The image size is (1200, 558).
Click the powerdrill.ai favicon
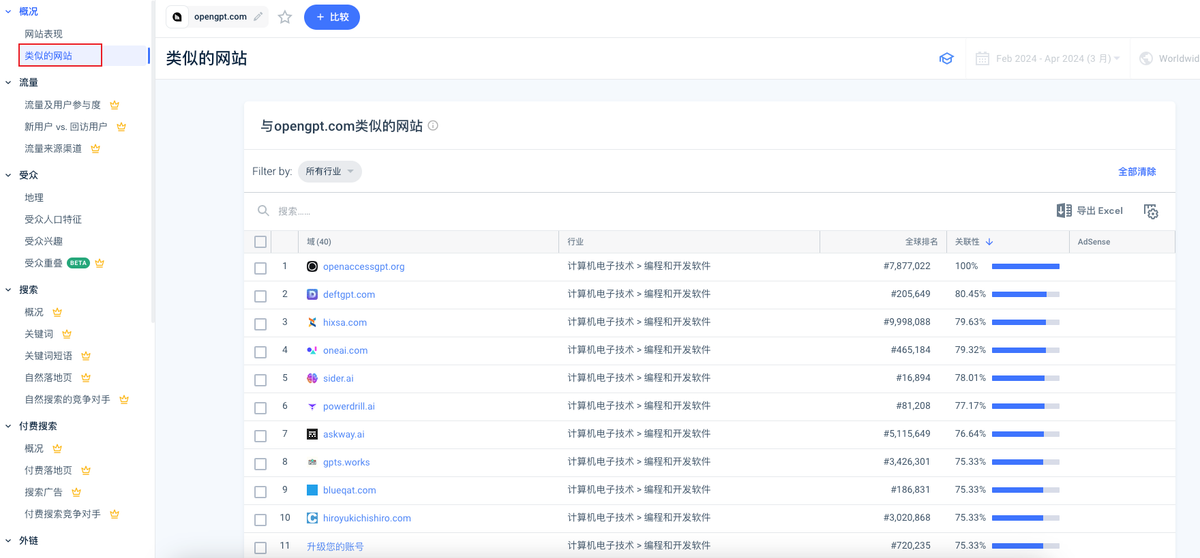[x=312, y=407]
